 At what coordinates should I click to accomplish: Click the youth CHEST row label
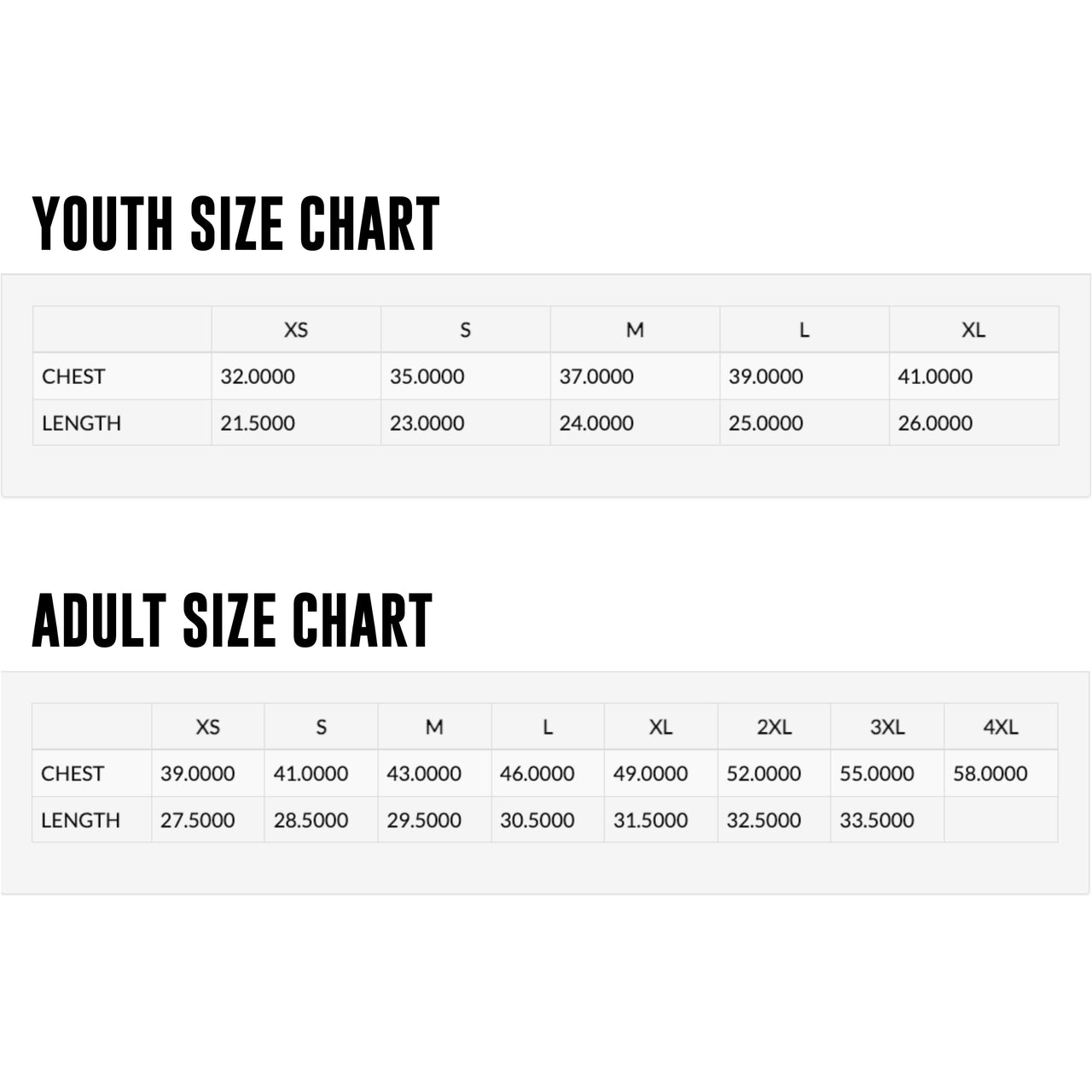coord(73,376)
